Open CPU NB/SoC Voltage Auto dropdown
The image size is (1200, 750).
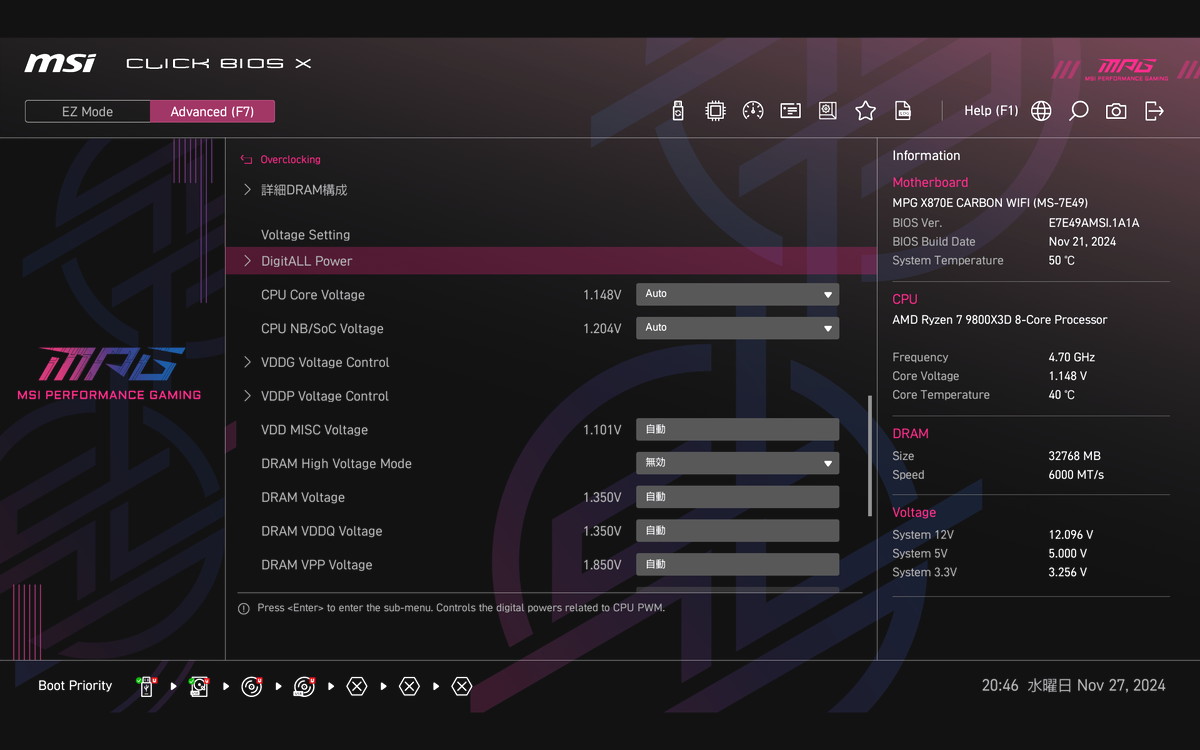[738, 328]
